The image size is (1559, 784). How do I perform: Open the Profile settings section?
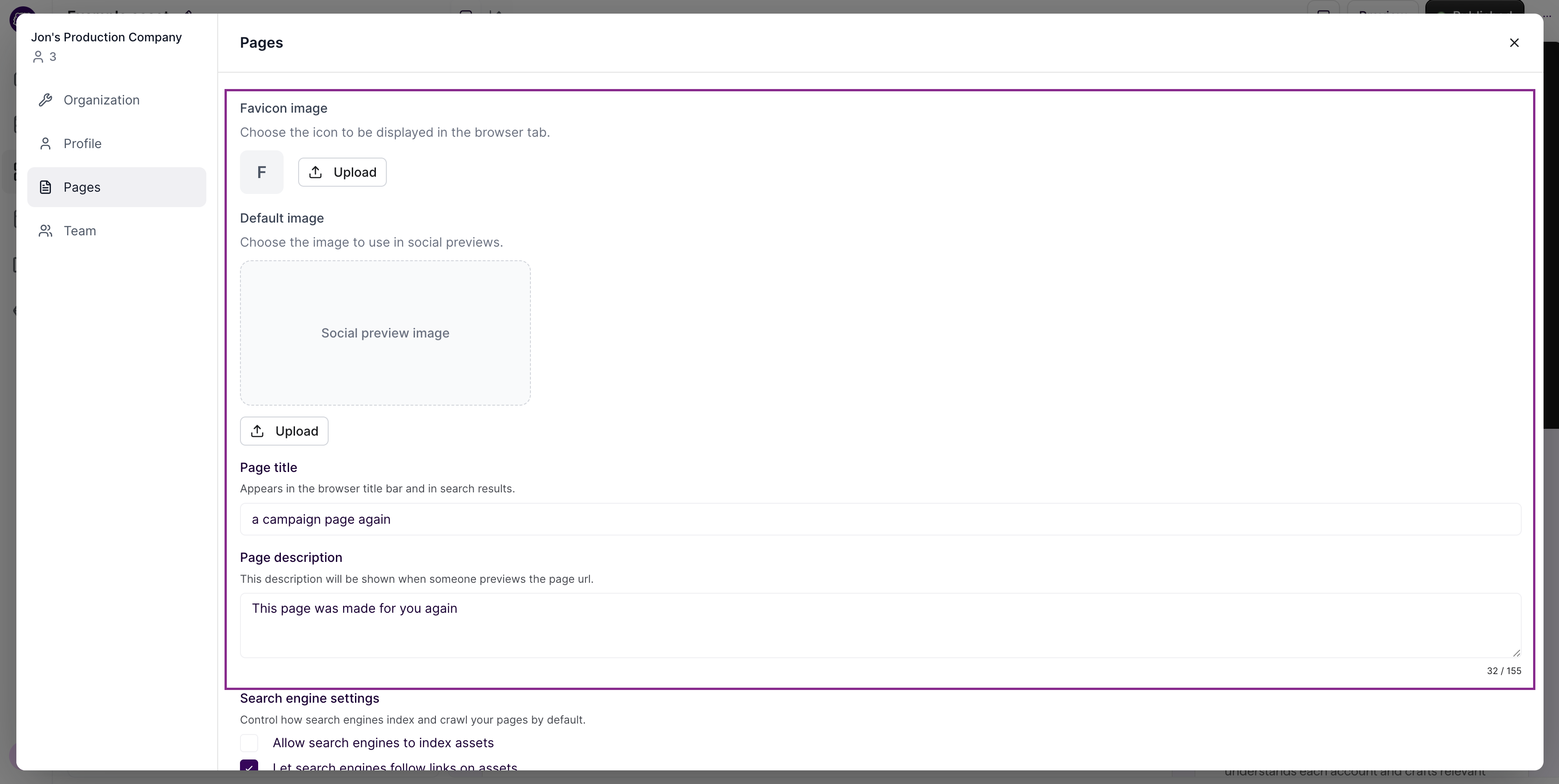click(x=116, y=144)
